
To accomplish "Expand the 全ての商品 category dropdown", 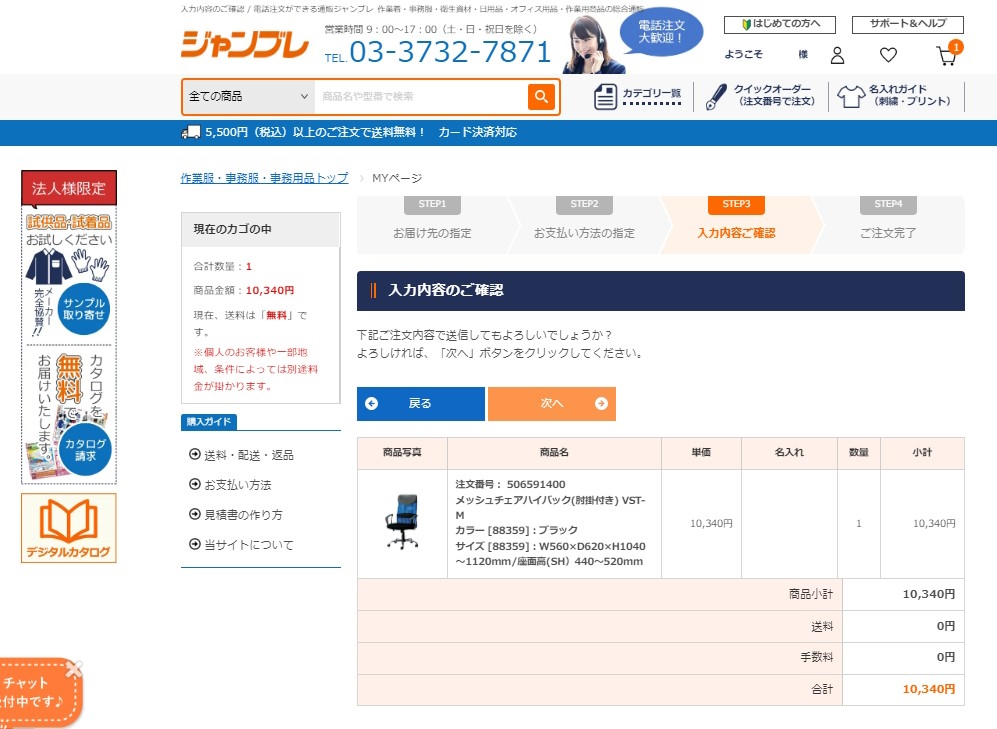I will click(248, 97).
